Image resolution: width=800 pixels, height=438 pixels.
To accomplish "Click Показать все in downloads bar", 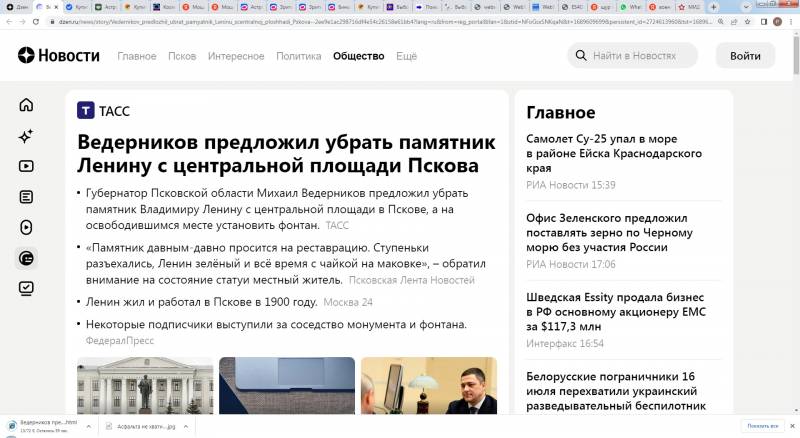I will click(761, 426).
